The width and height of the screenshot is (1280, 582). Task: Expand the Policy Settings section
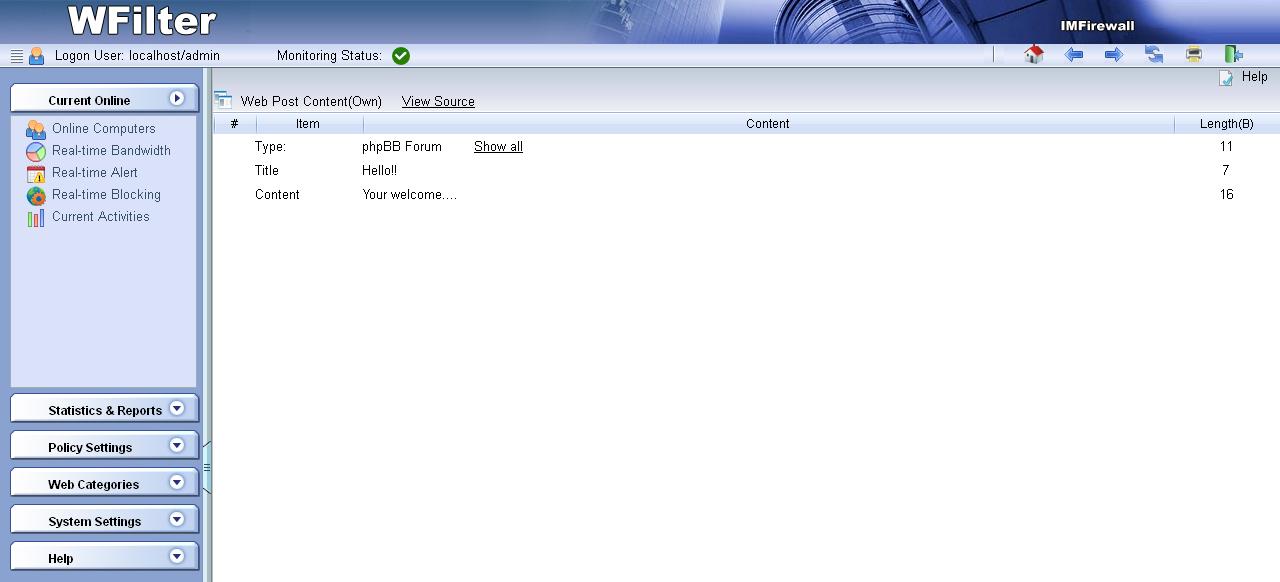pos(105,447)
